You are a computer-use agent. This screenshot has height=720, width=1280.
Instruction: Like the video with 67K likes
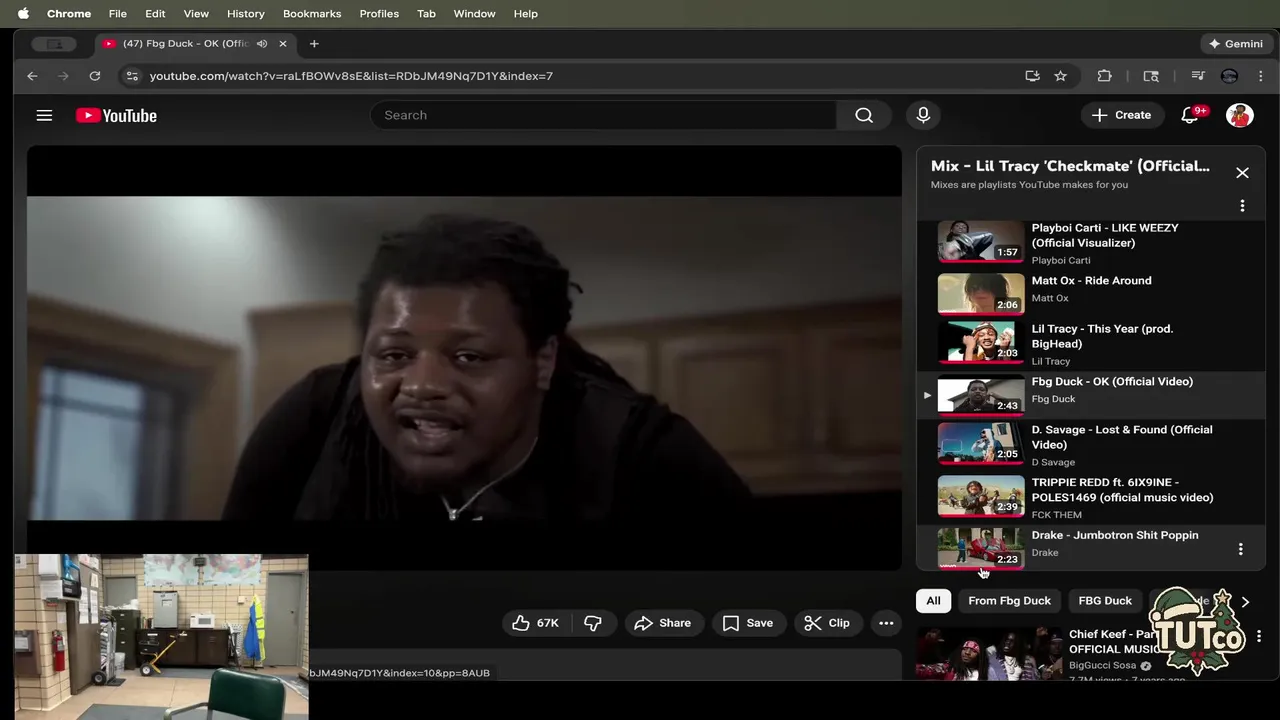click(x=535, y=623)
